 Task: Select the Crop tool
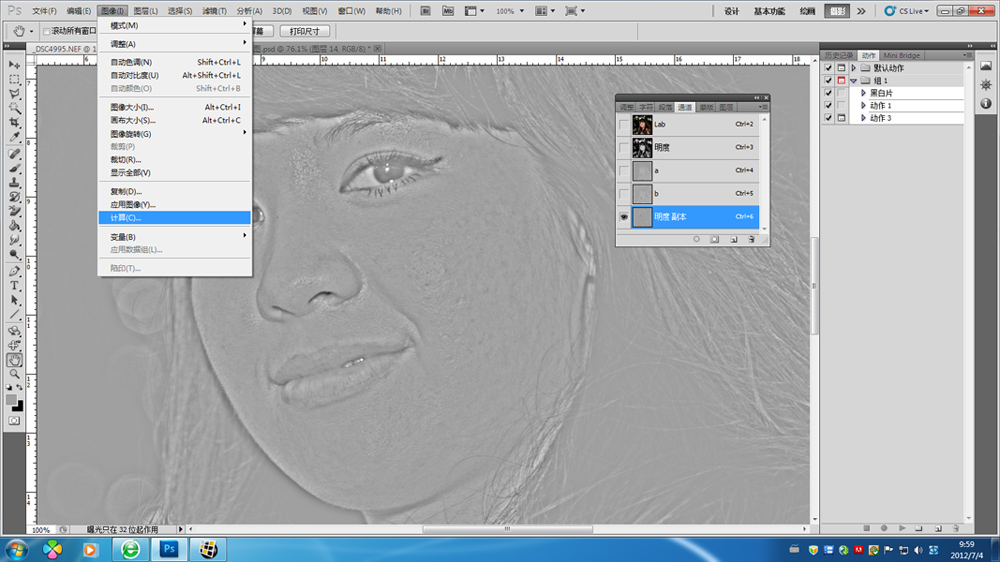pyautogui.click(x=15, y=121)
